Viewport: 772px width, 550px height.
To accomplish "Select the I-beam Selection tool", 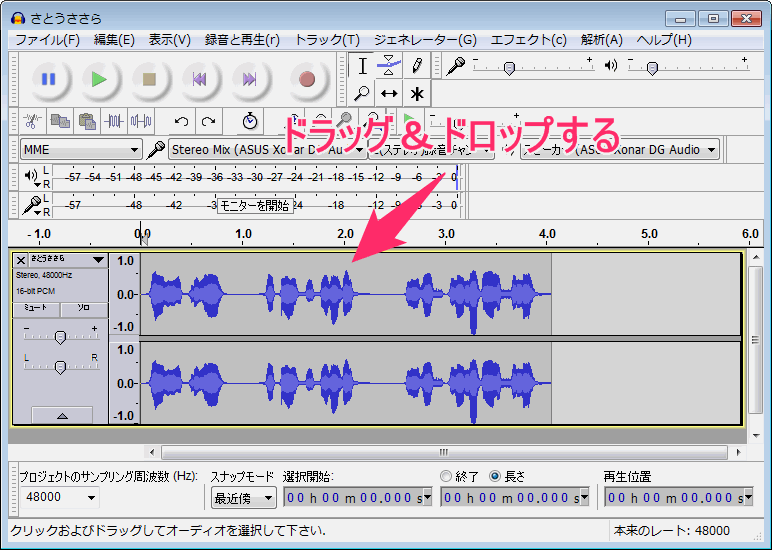I will [362, 65].
